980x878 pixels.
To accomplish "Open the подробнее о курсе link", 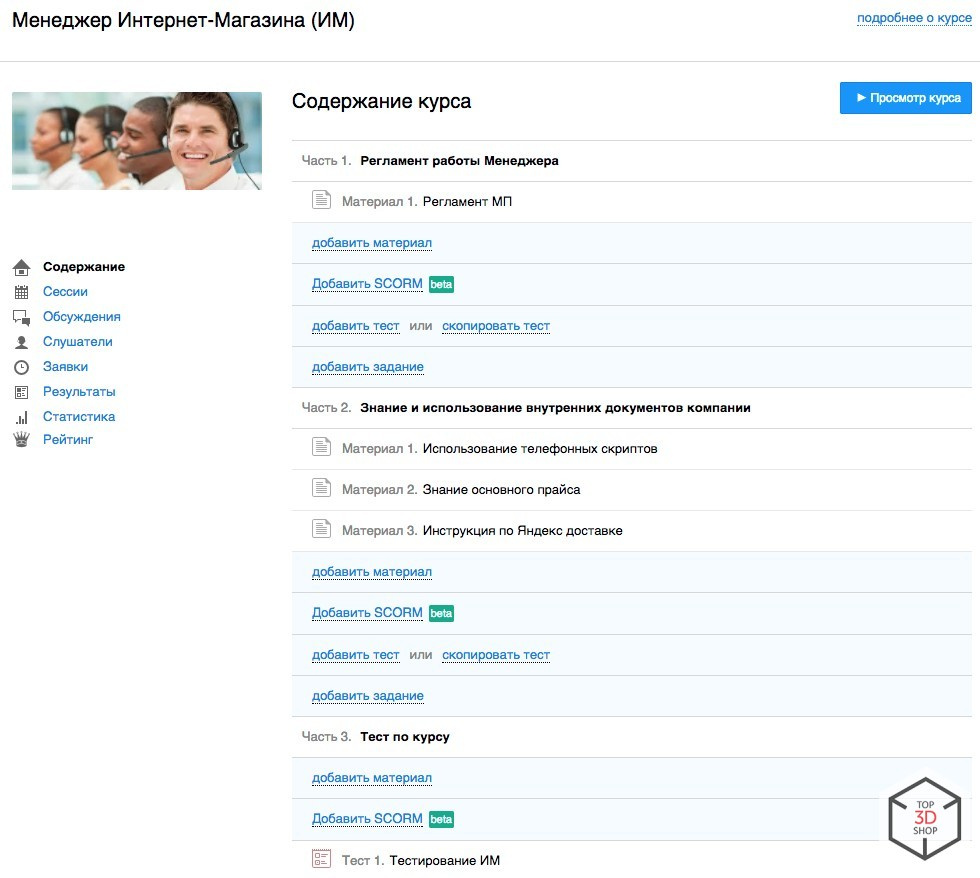I will [914, 18].
